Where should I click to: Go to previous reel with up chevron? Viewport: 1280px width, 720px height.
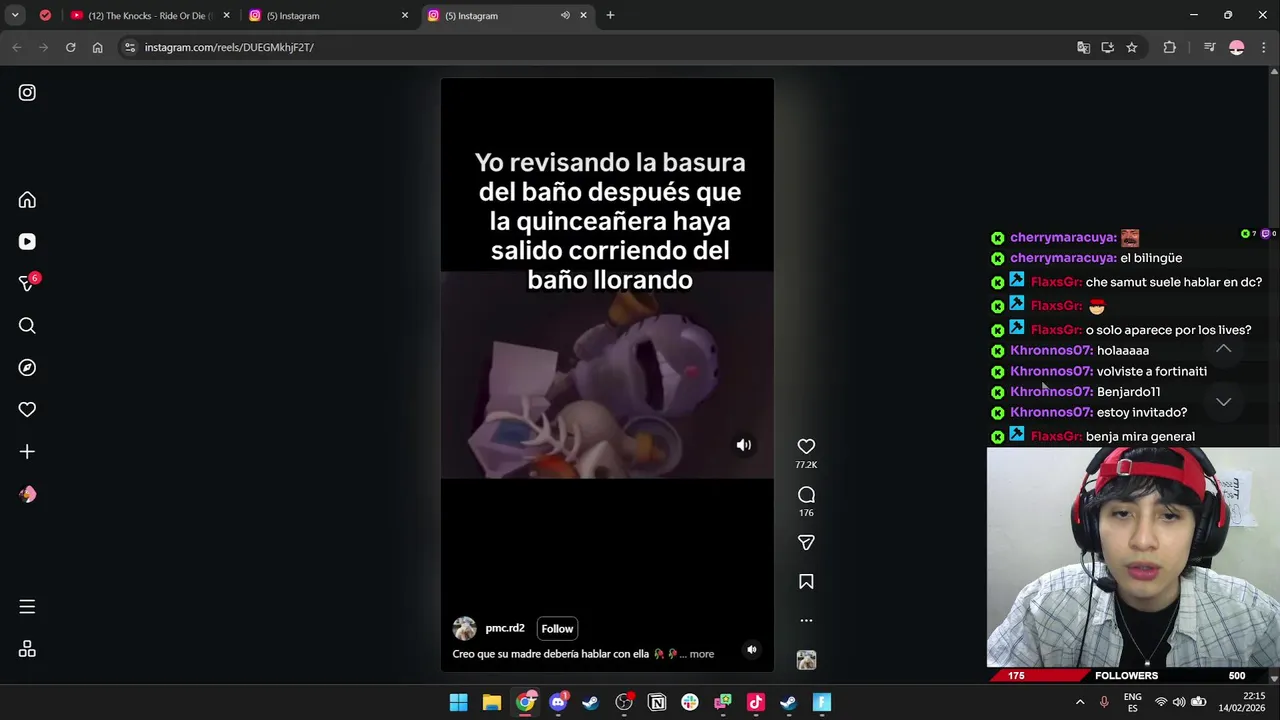[x=1223, y=348]
